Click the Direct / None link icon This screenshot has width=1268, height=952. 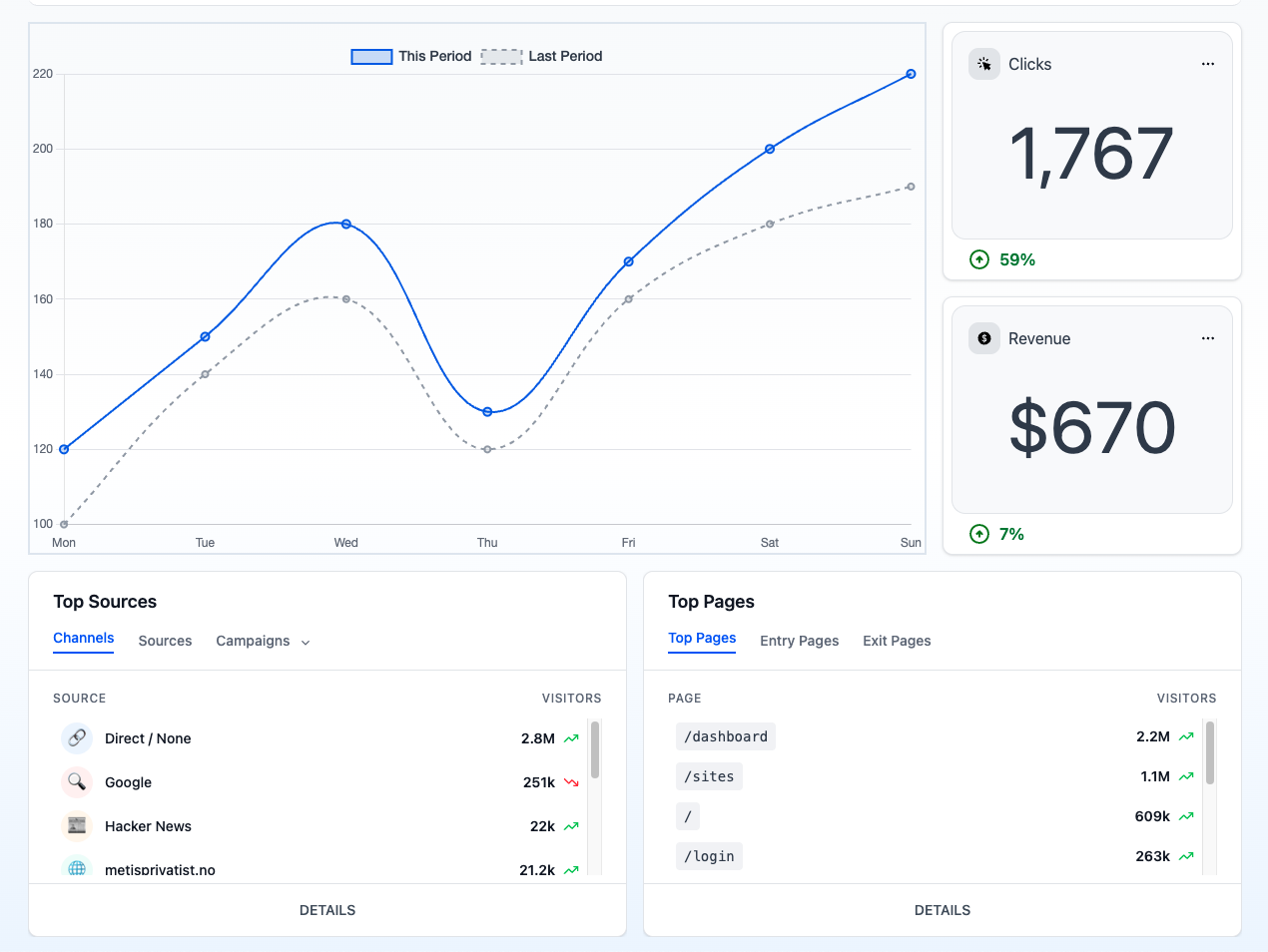(x=77, y=738)
